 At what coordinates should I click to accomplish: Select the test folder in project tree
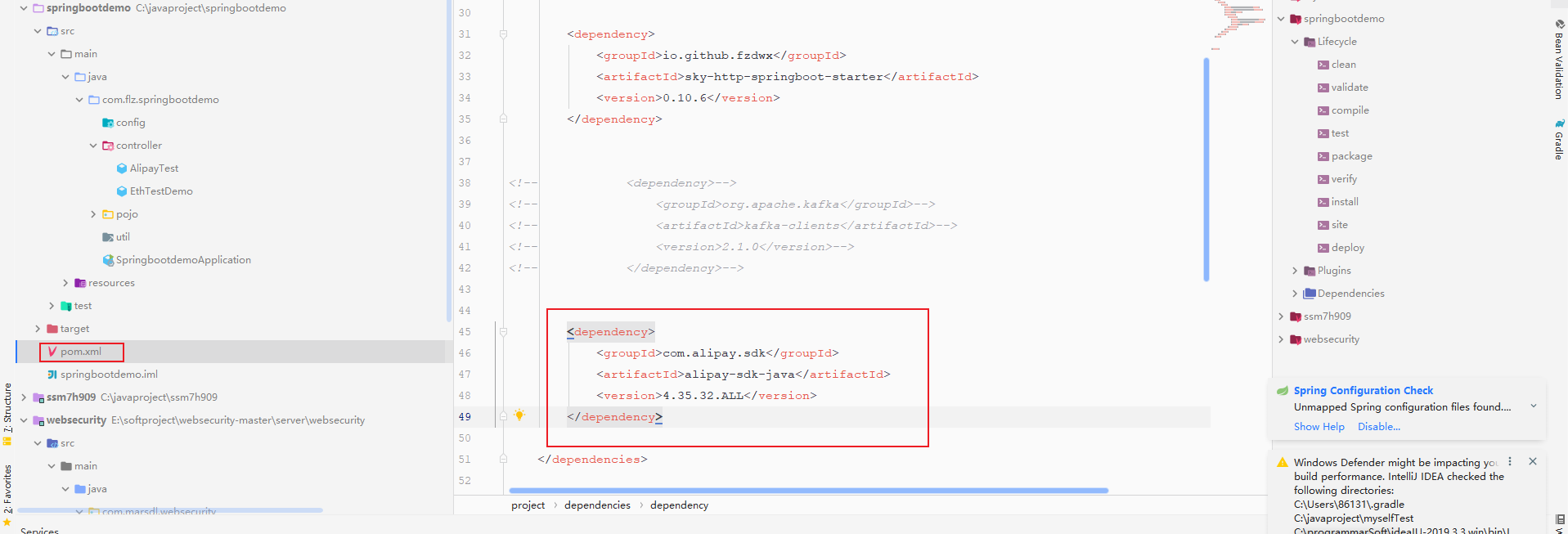pos(83,306)
